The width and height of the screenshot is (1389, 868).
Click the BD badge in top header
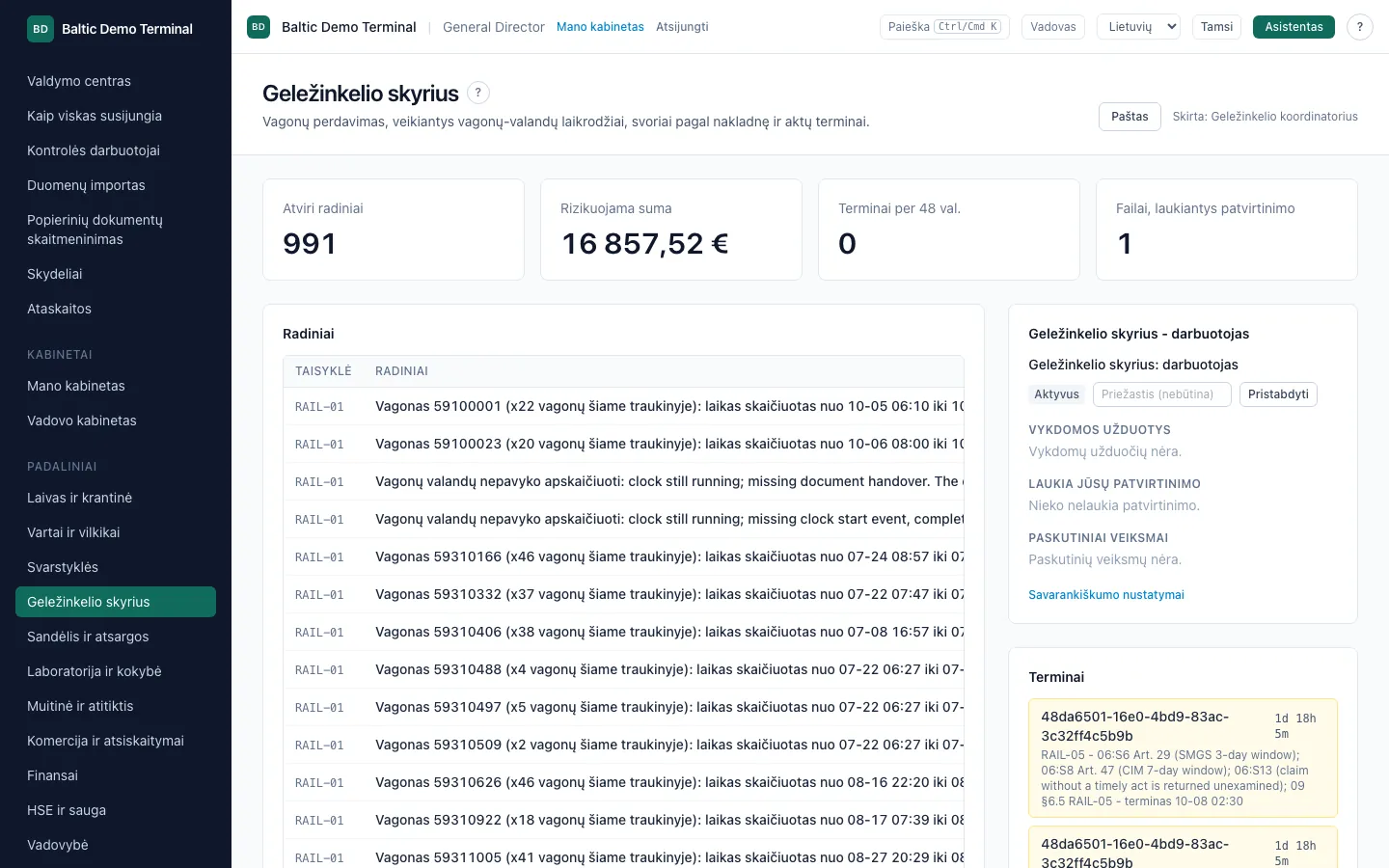[x=259, y=27]
